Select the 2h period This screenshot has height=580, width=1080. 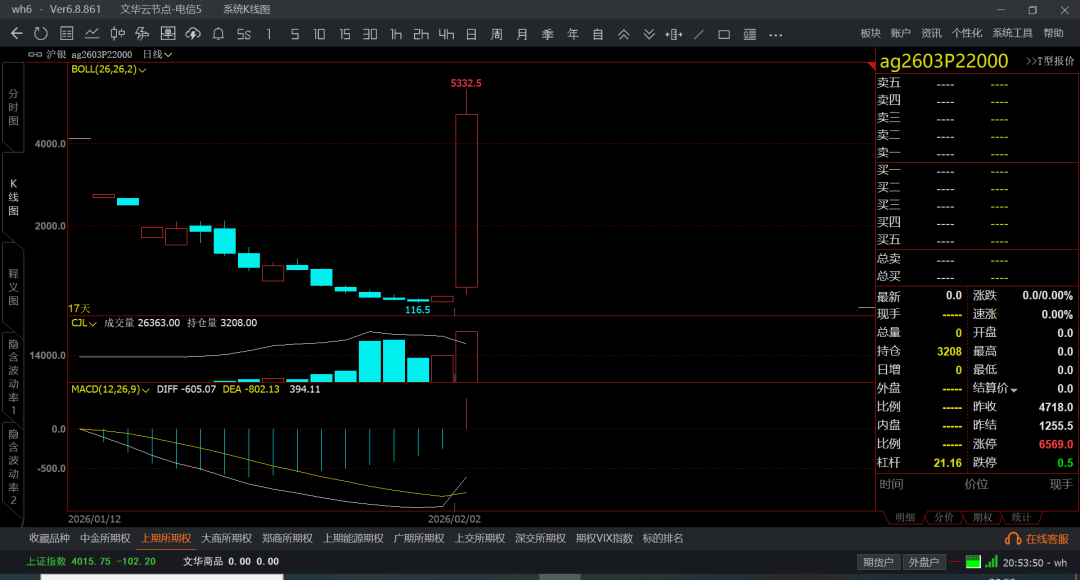tap(421, 34)
